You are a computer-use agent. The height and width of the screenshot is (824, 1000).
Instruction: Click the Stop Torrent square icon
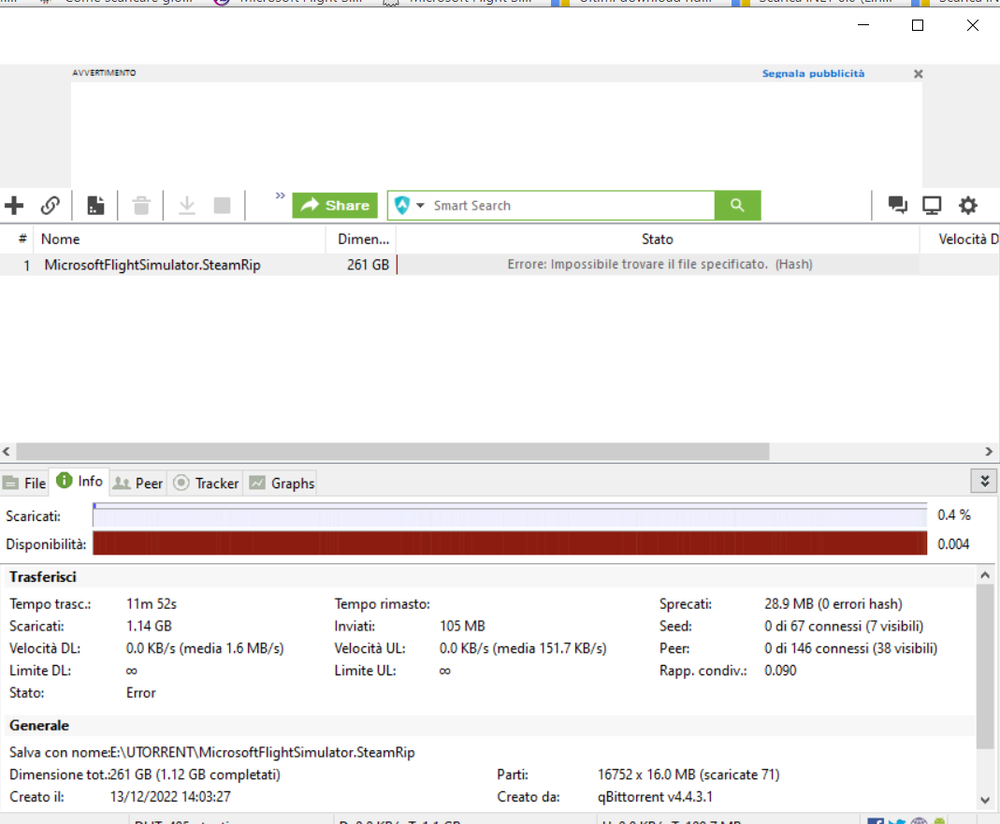[222, 205]
